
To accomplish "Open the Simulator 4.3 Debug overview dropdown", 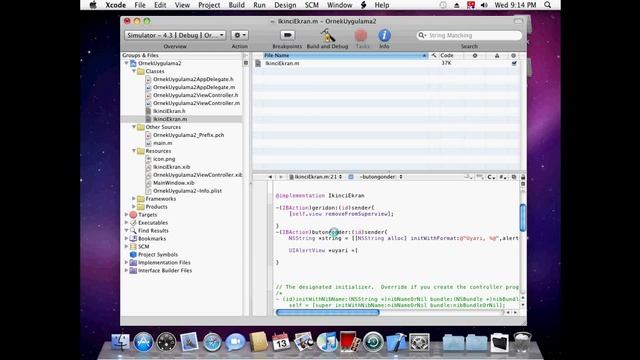I will pos(175,36).
